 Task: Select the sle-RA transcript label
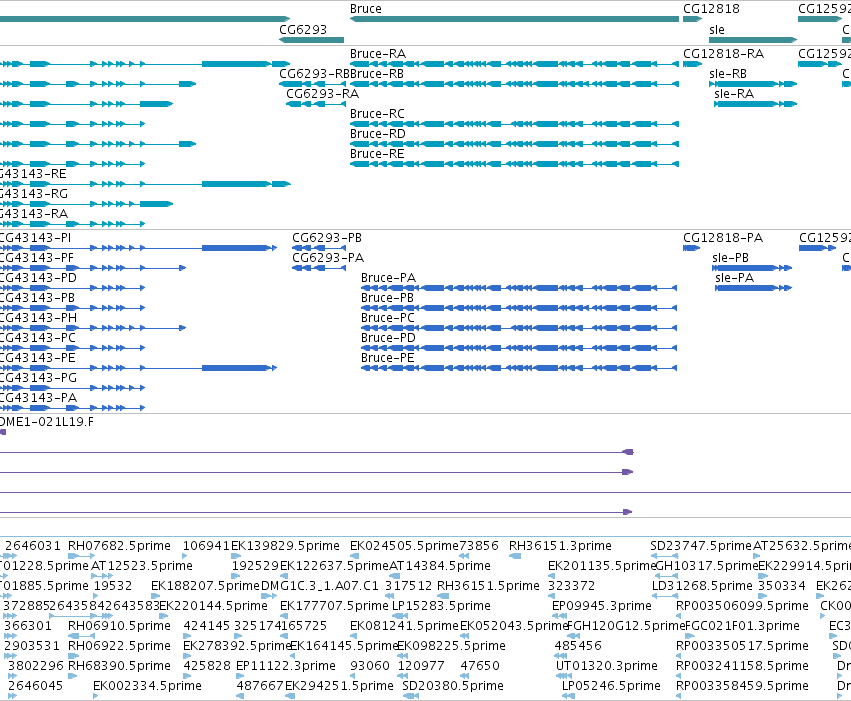734,94
